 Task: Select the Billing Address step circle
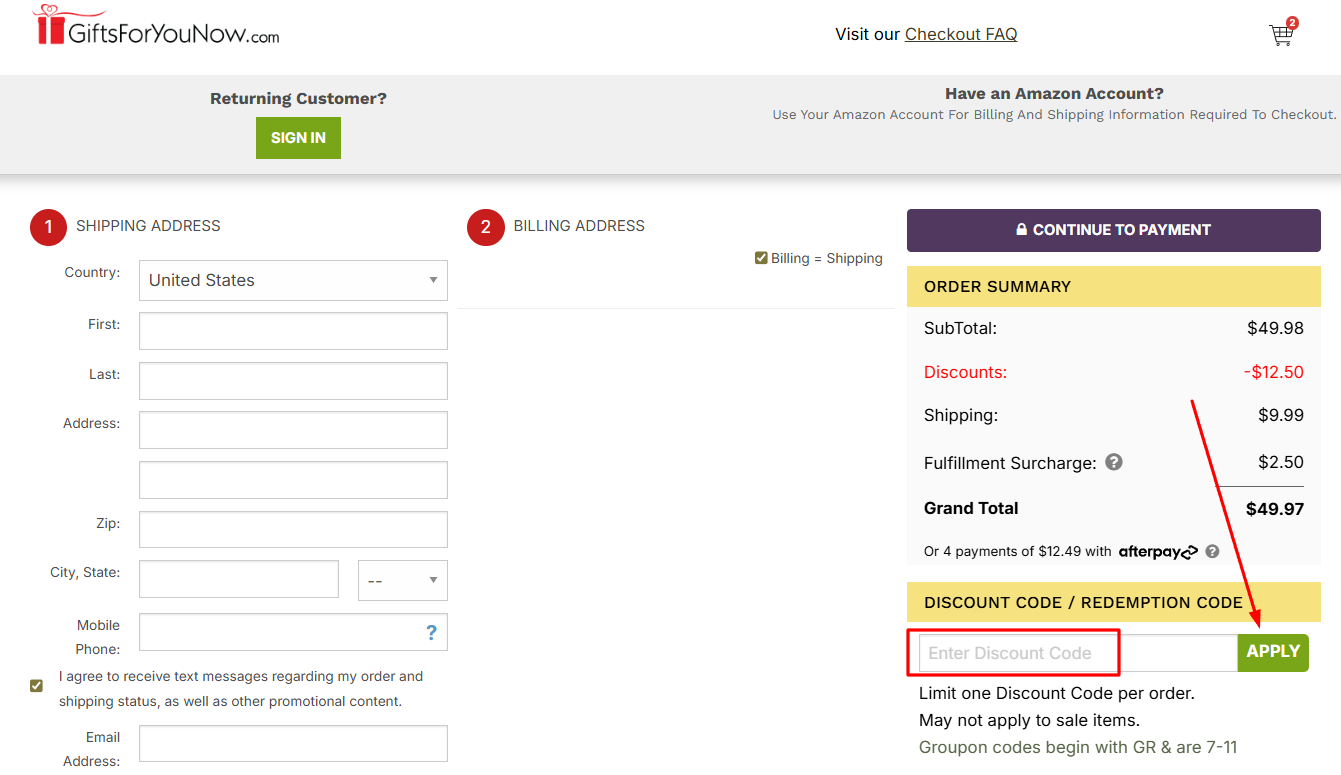(485, 227)
